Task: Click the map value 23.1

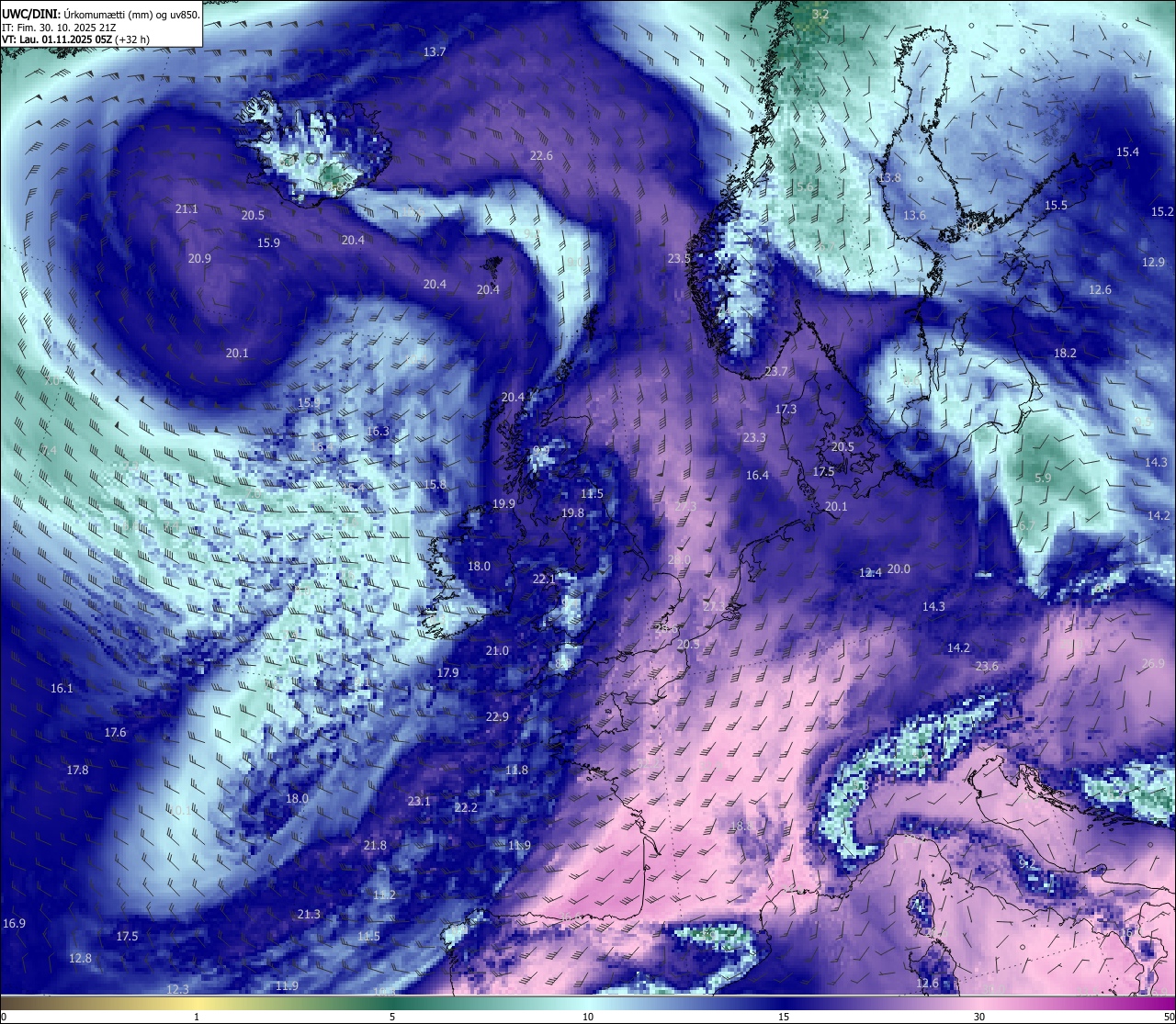Action: pyautogui.click(x=419, y=802)
